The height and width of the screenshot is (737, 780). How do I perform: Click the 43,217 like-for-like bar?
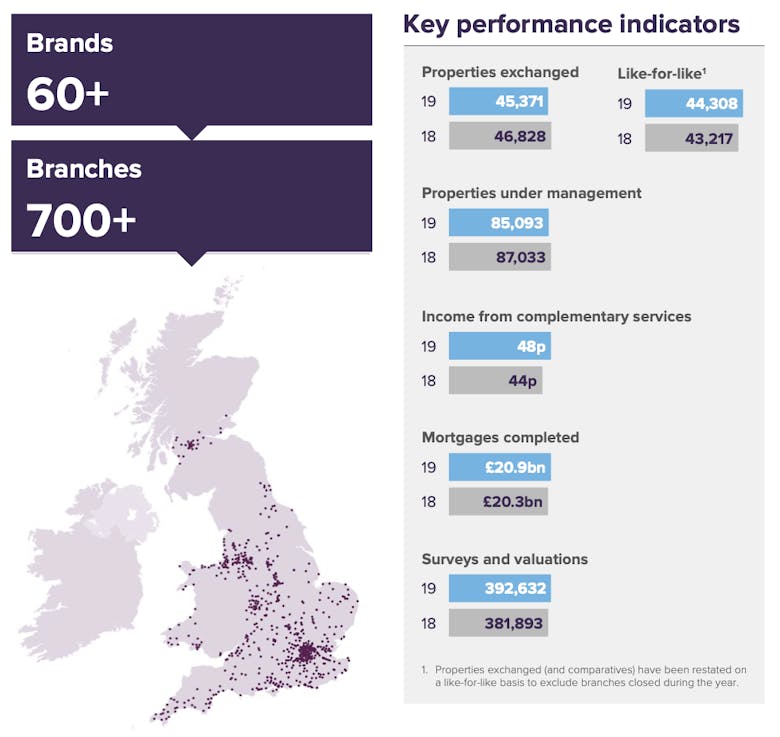tap(691, 138)
